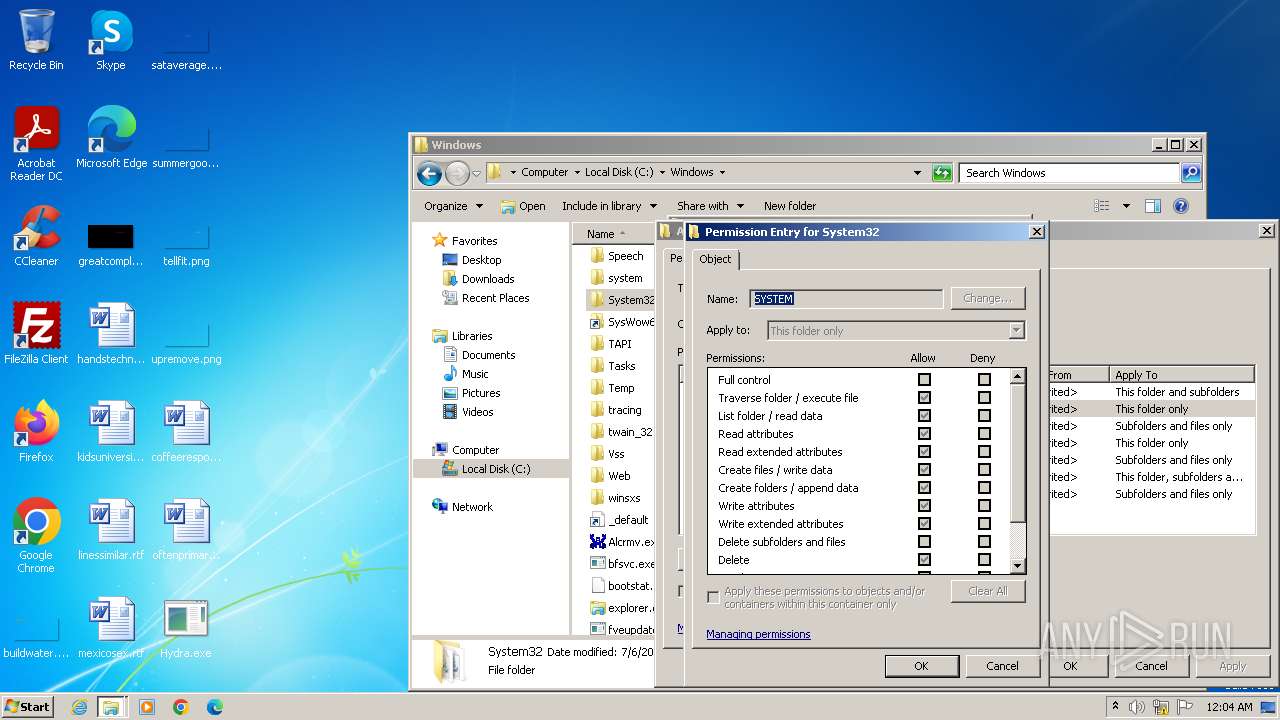Open the change view options arrow
This screenshot has height=720, width=1280.
(1126, 206)
